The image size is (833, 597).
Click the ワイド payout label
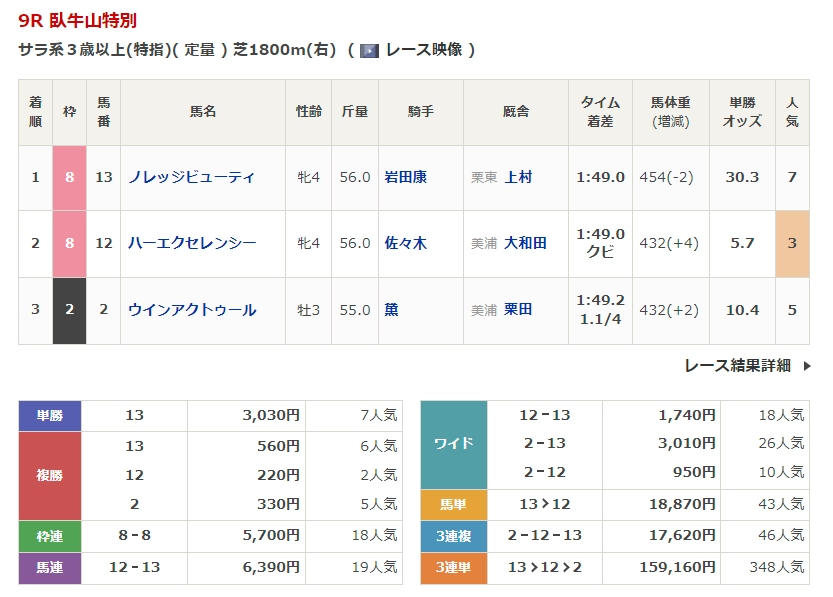454,444
